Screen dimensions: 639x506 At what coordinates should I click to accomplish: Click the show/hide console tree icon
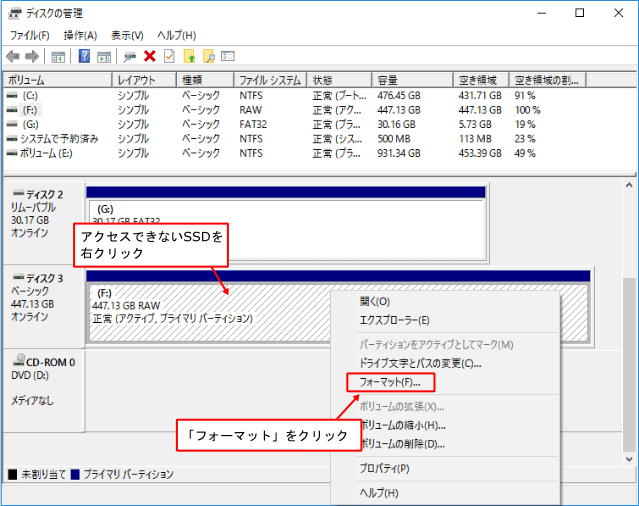pyautogui.click(x=58, y=57)
